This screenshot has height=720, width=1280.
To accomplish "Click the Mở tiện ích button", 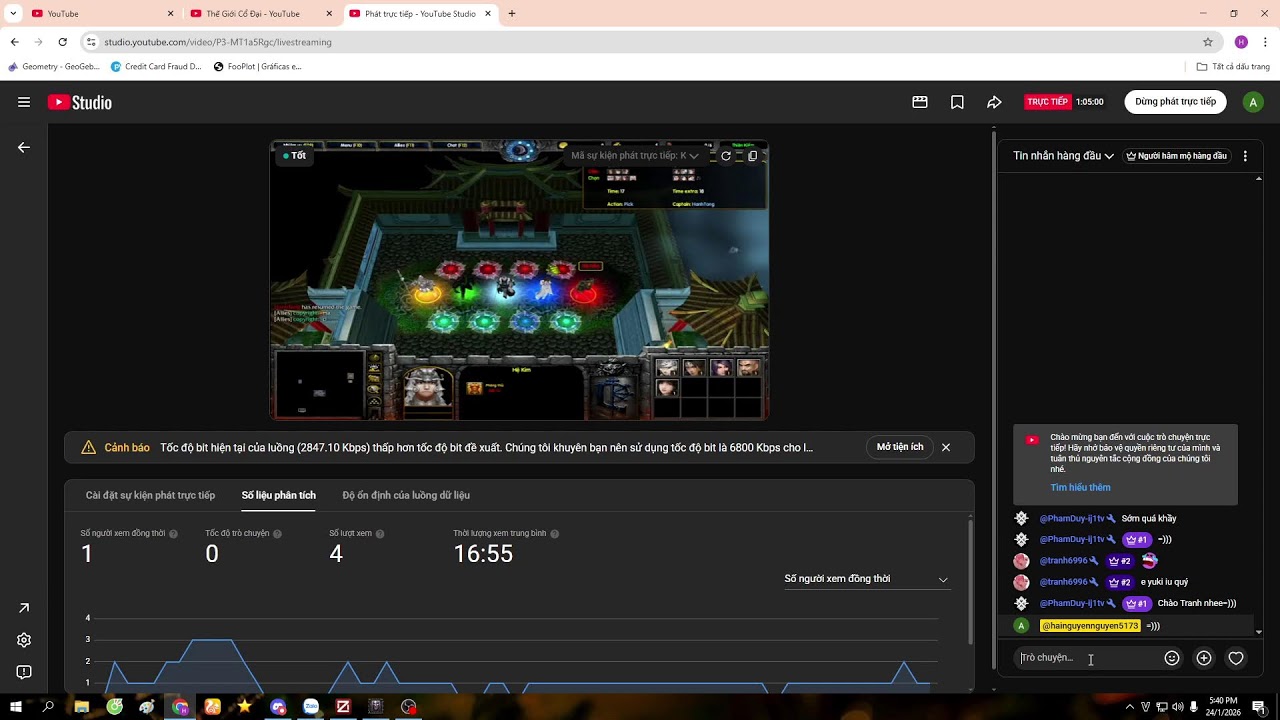I will 900,447.
